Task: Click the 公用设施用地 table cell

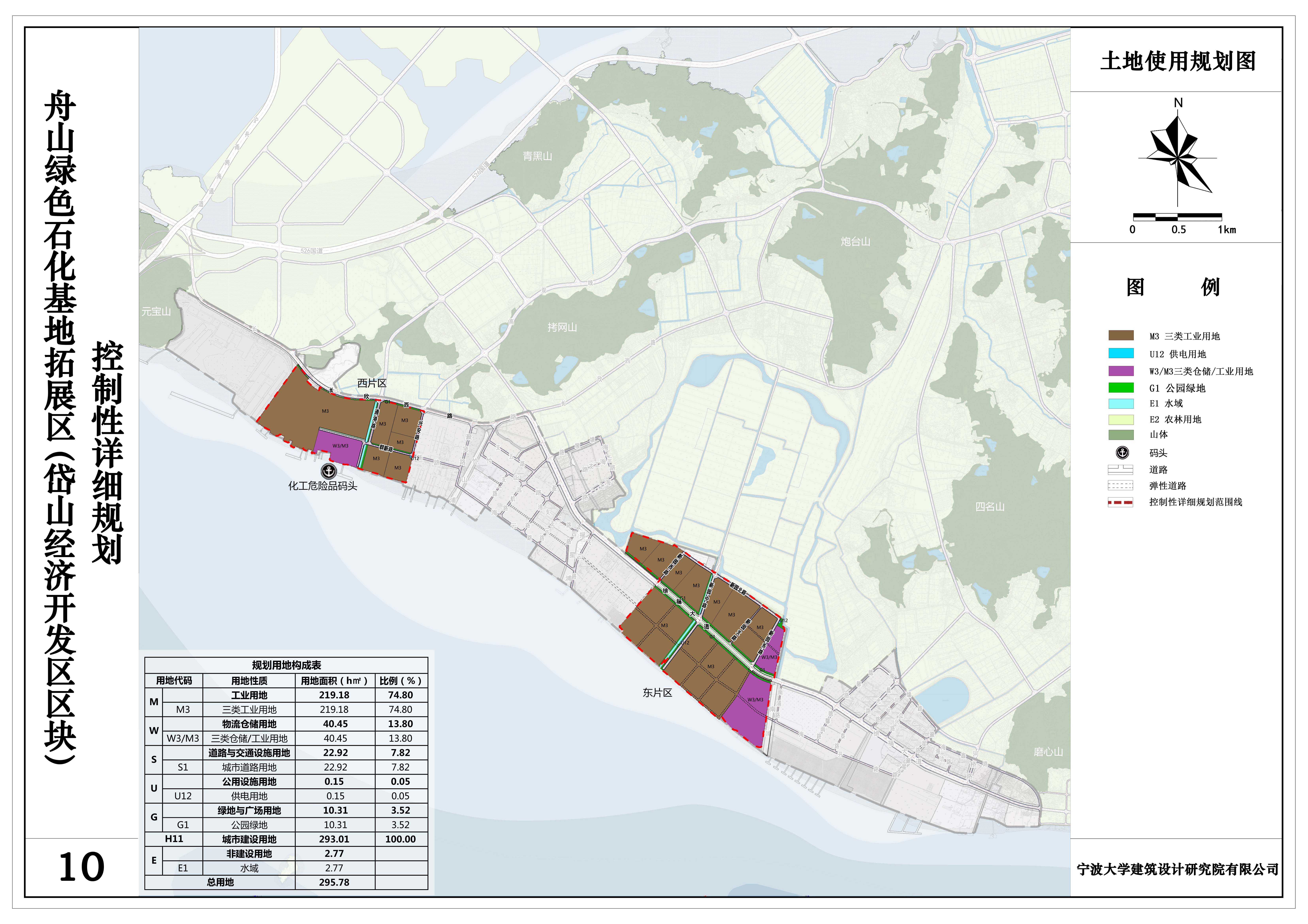Action: click(x=249, y=782)
